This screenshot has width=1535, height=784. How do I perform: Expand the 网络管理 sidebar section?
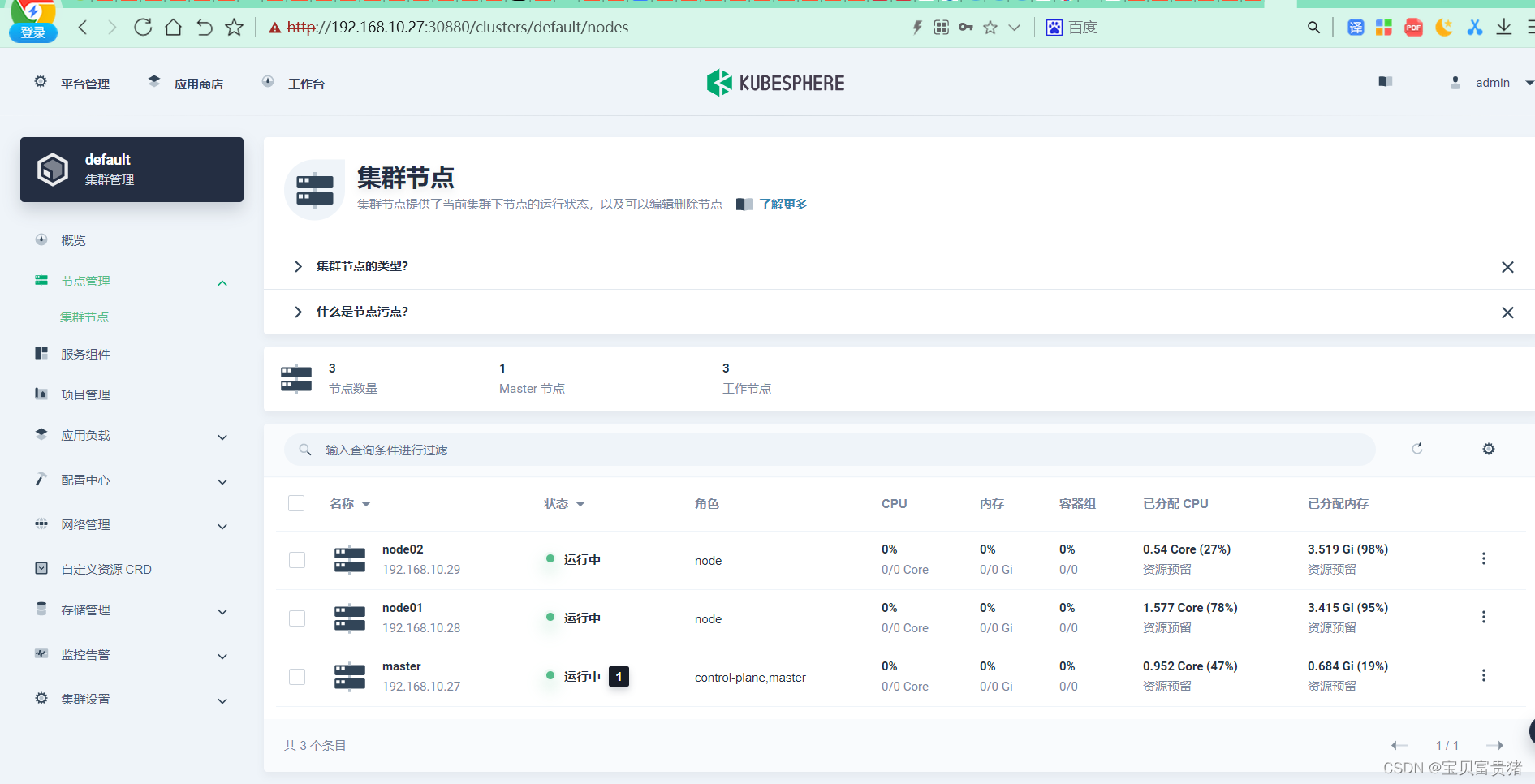[x=222, y=526]
